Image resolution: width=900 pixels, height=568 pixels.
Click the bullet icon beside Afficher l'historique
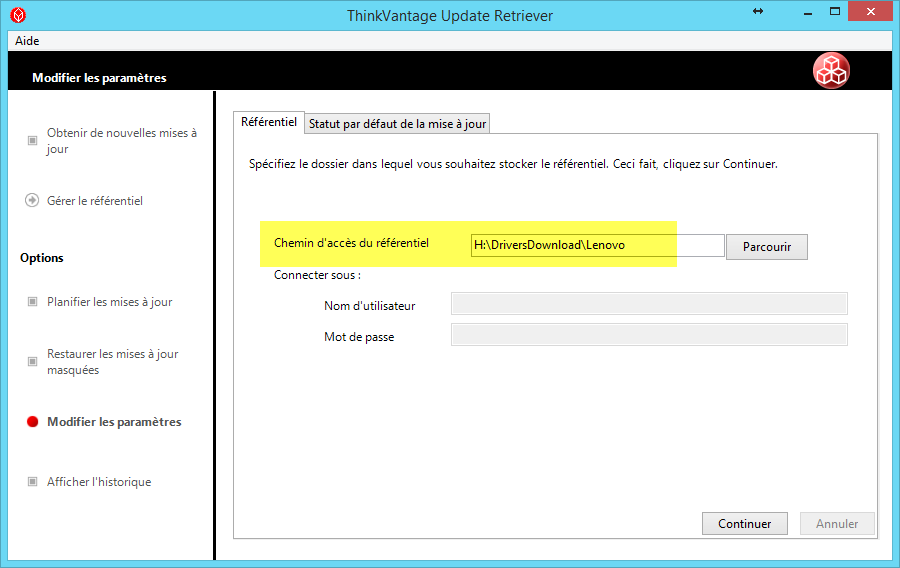(33, 482)
